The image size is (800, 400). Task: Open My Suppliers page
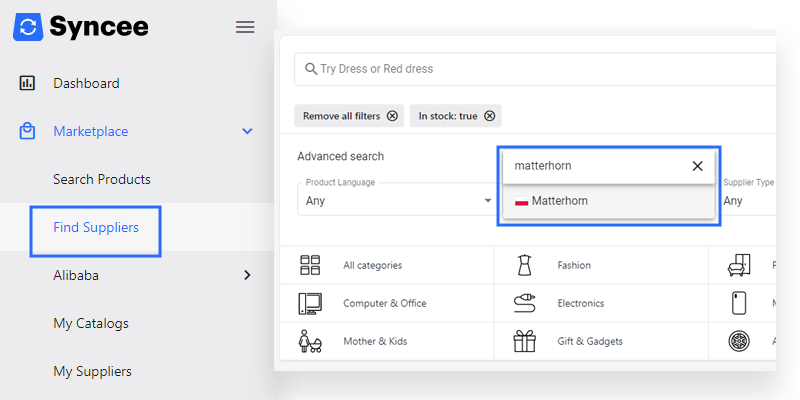click(x=92, y=371)
